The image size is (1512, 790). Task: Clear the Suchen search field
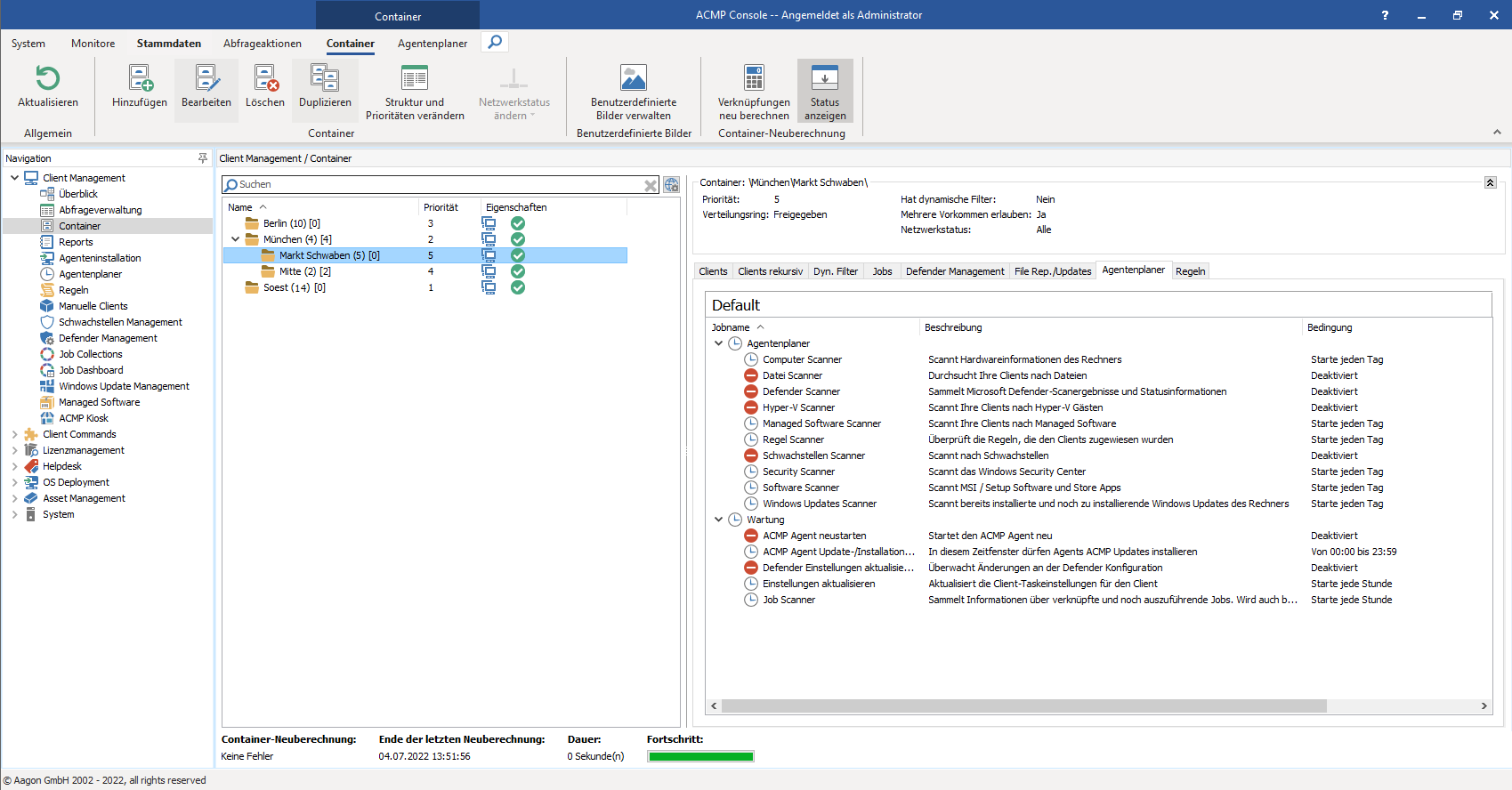coord(651,185)
